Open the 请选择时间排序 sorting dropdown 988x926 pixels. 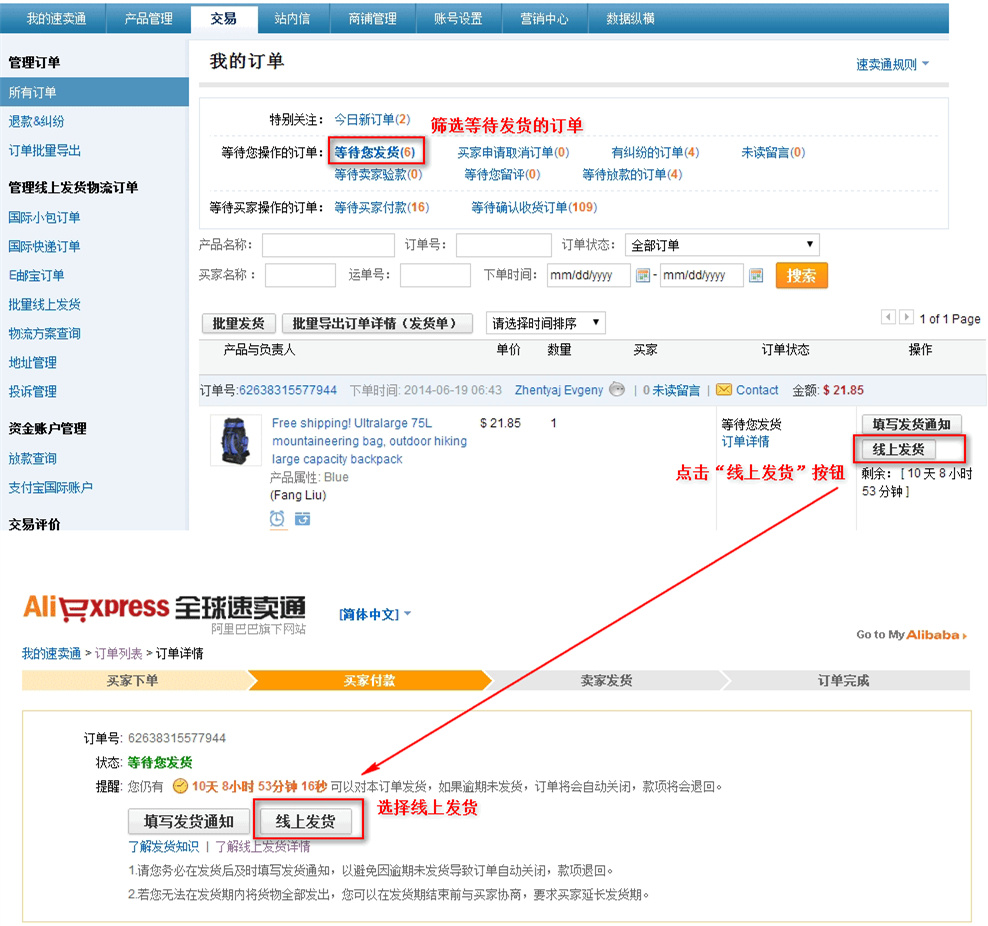546,322
